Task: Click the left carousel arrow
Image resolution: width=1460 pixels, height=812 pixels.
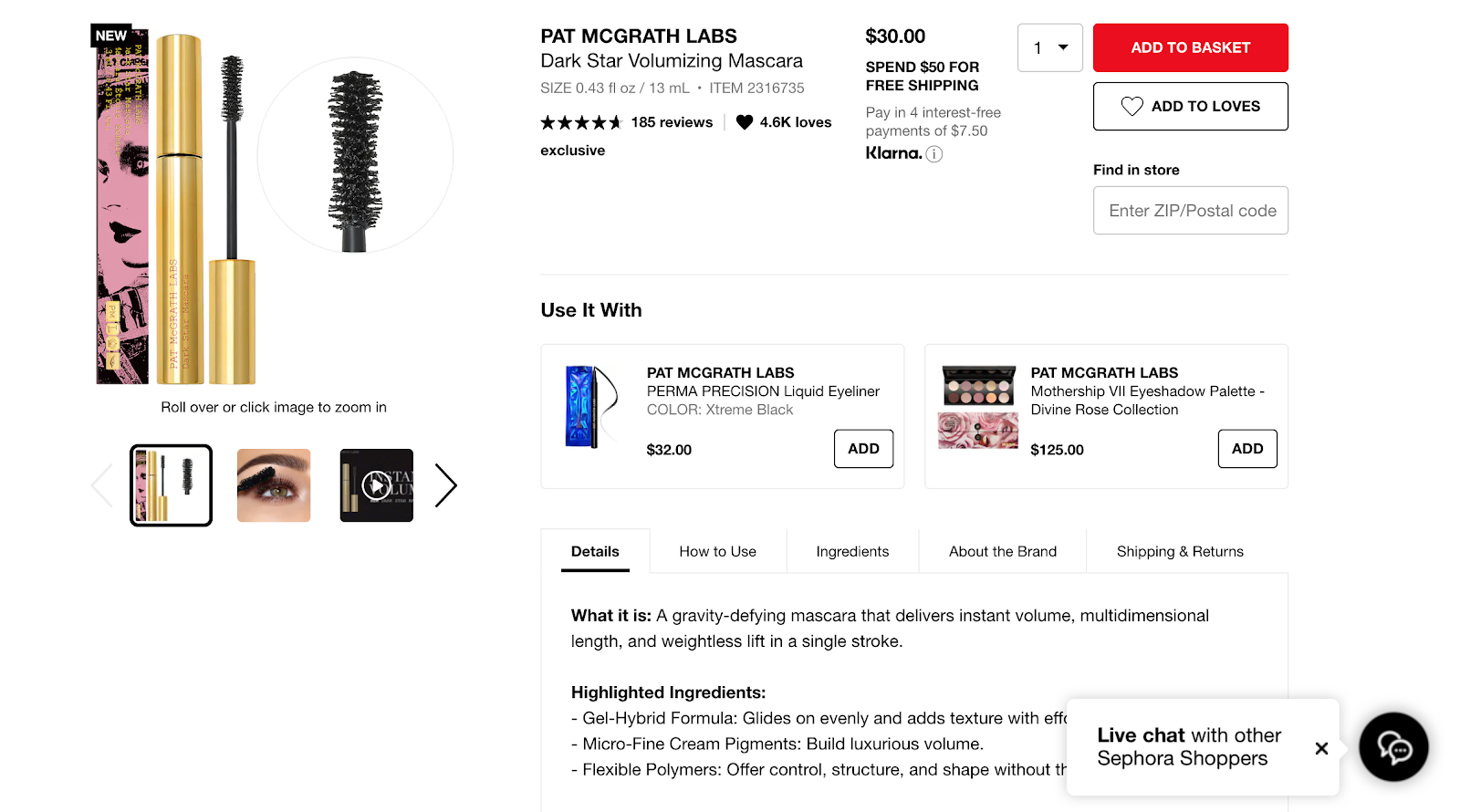Action: (x=102, y=484)
